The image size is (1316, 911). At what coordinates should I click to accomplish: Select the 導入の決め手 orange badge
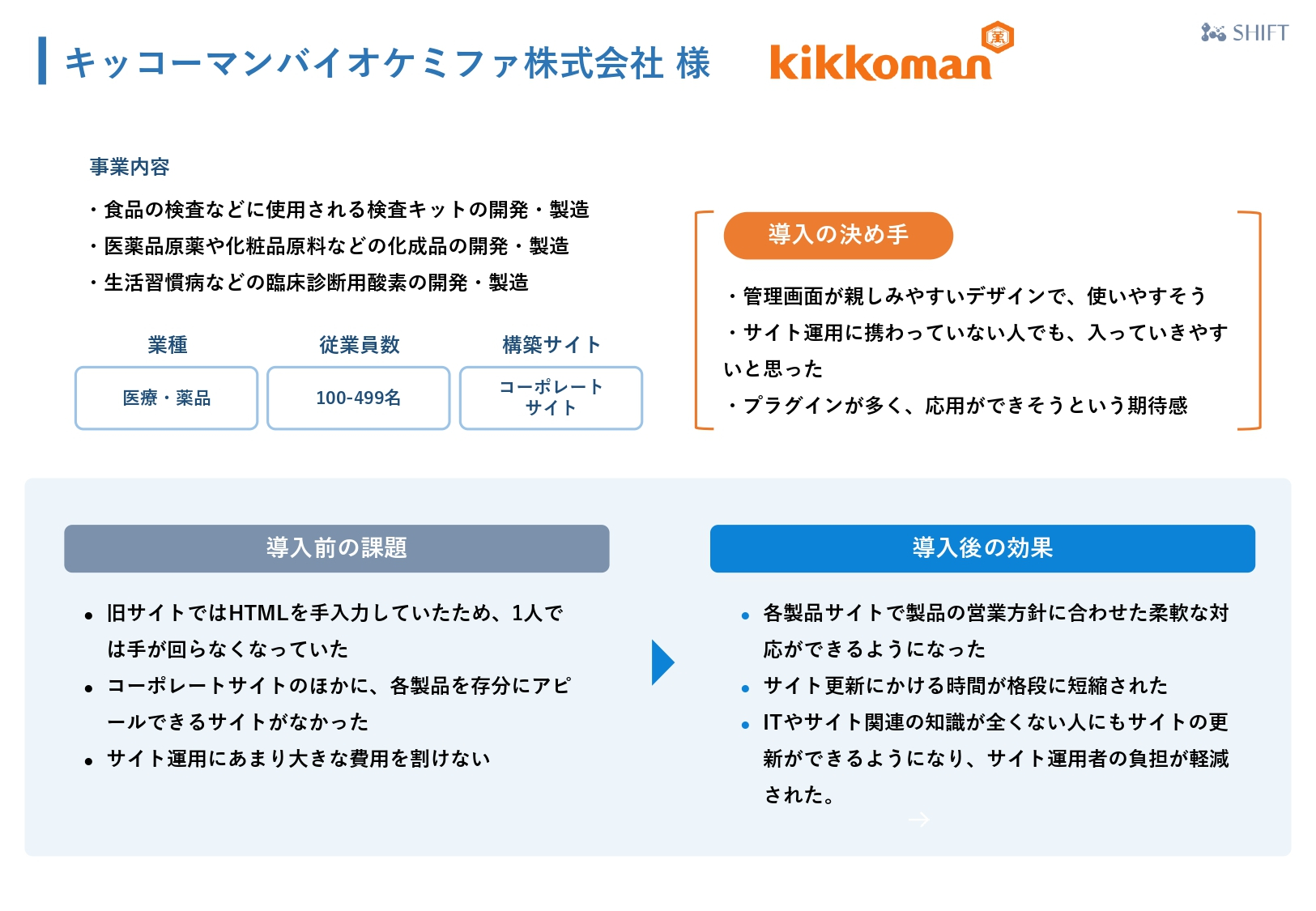(838, 236)
